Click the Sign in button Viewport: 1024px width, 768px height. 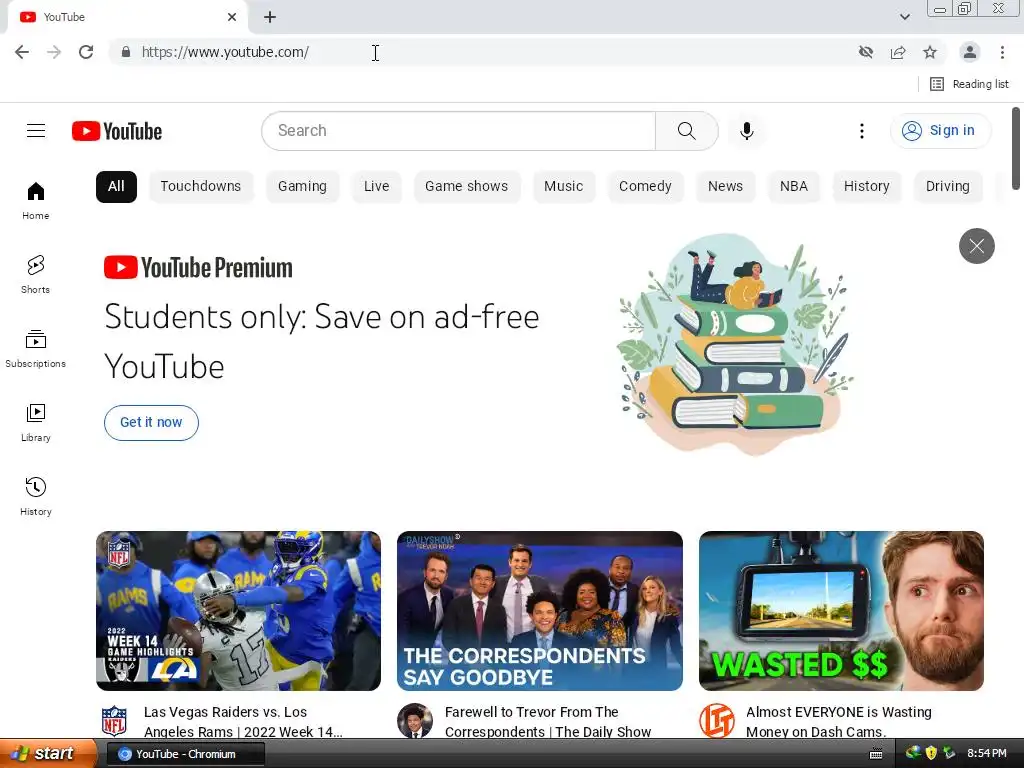pyautogui.click(x=940, y=131)
